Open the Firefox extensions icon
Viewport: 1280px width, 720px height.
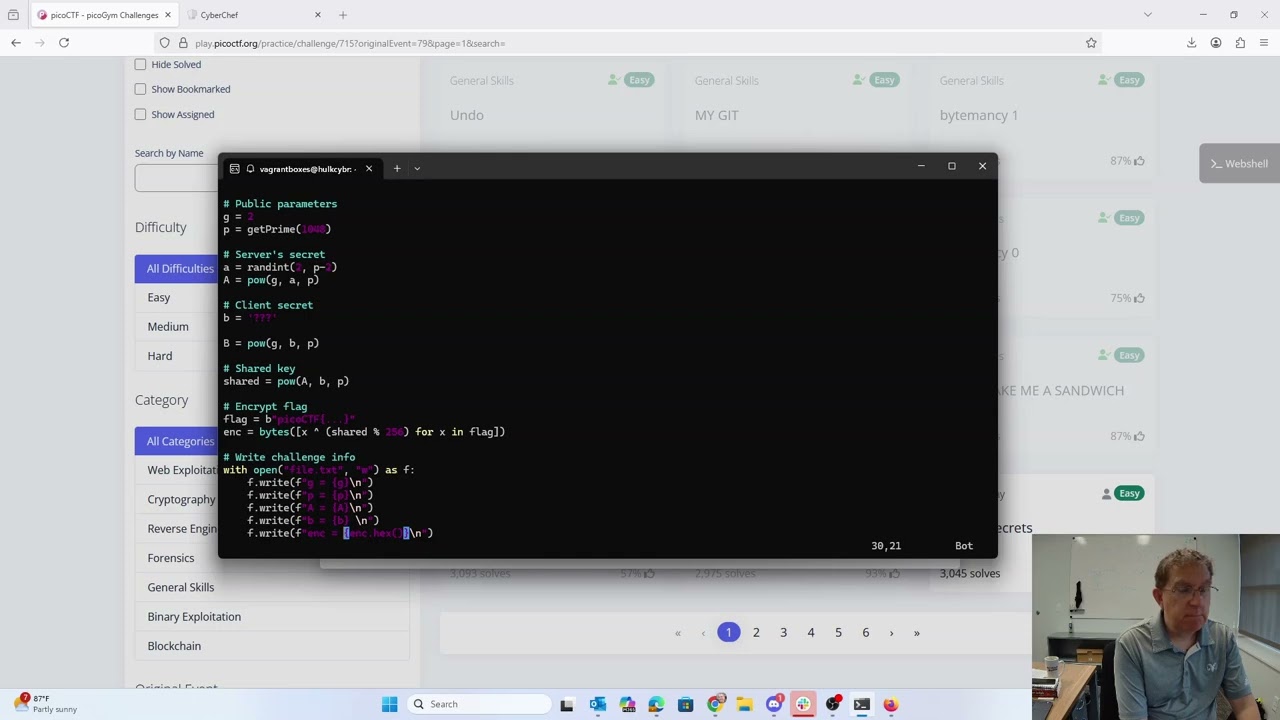[x=1240, y=43]
